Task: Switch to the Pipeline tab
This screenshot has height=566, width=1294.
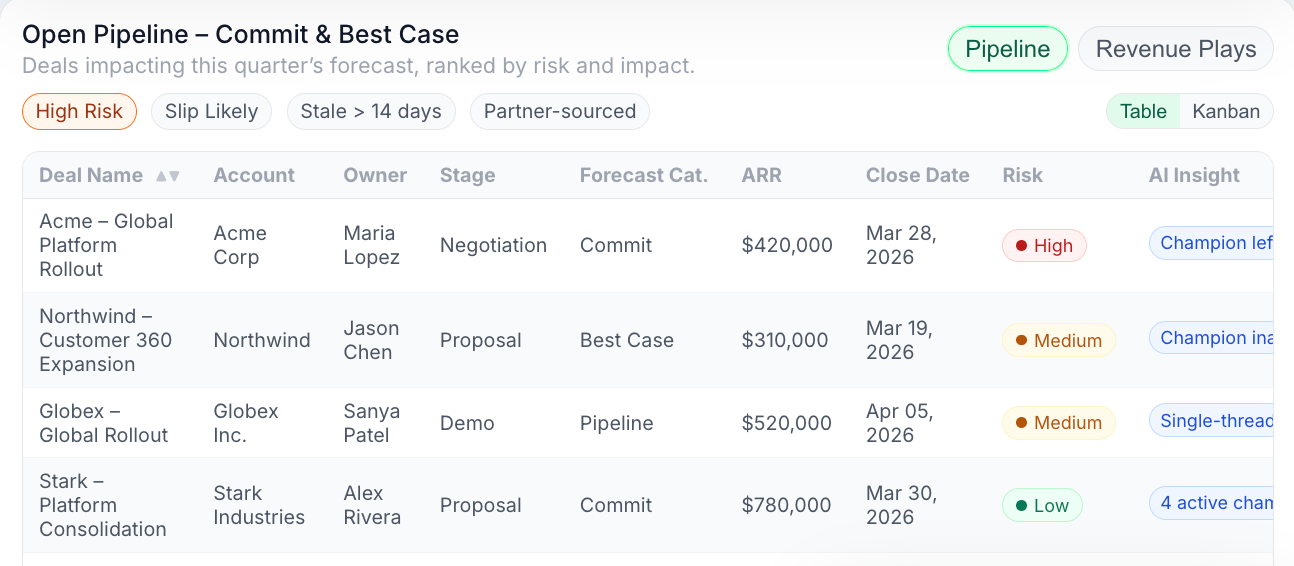Action: [x=1007, y=49]
